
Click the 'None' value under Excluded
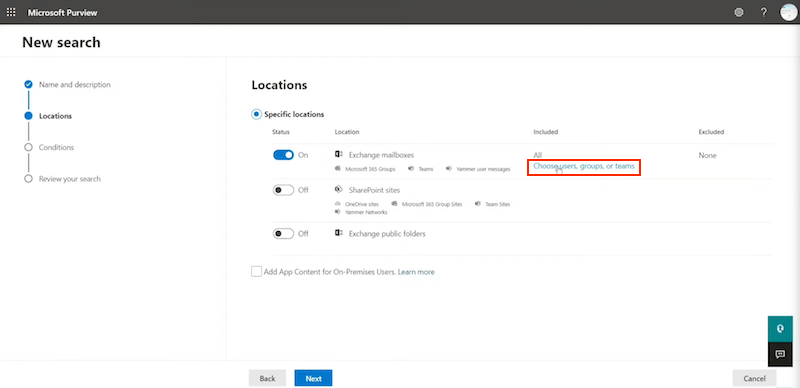click(x=707, y=155)
